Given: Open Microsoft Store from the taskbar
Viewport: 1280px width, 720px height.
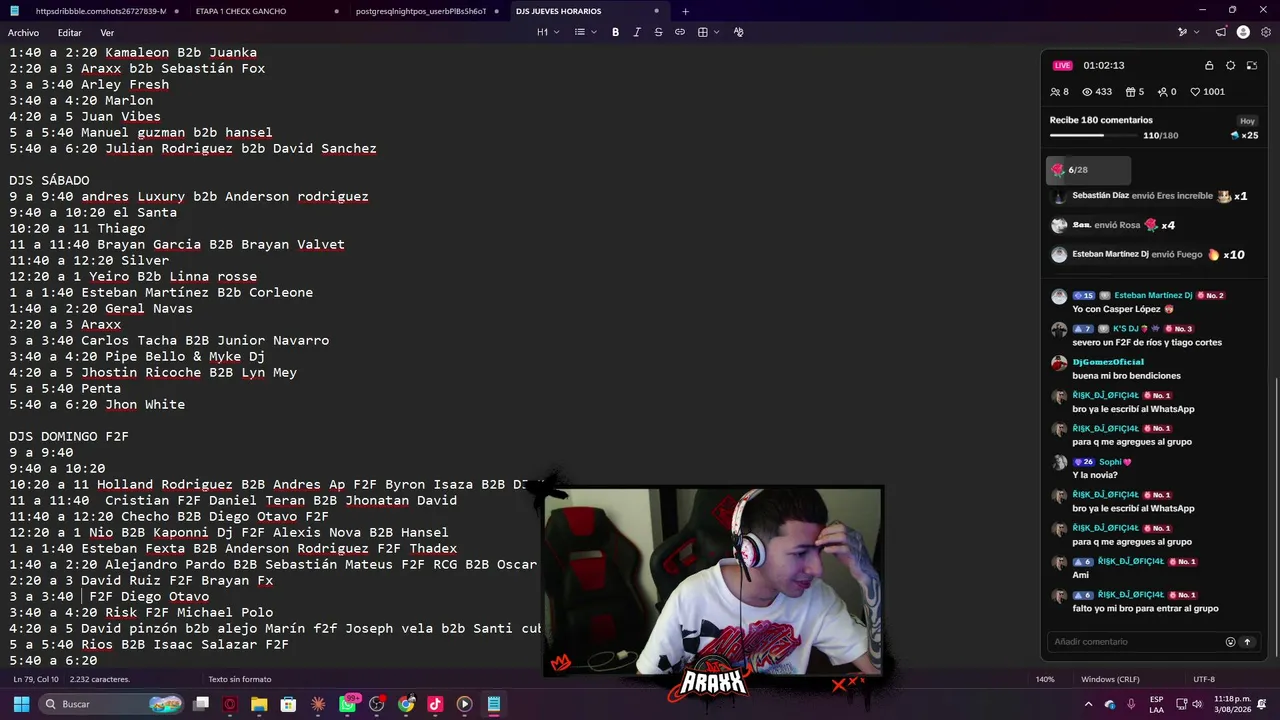Looking at the screenshot, I should coord(289,704).
